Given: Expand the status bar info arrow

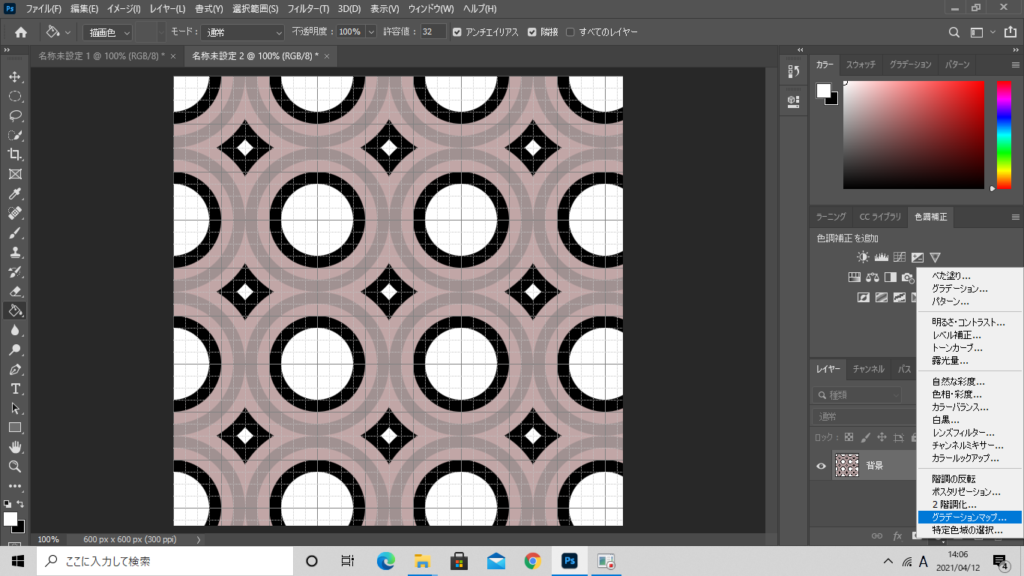Looking at the screenshot, I should 199,539.
